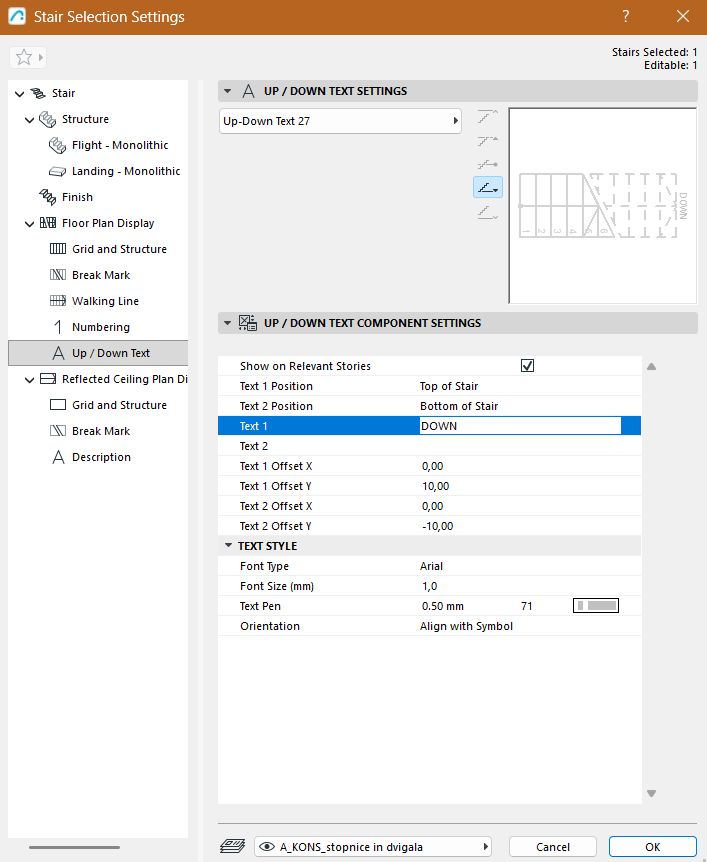Viewport: 707px width, 862px height.
Task: Click the Description letter icon
Action: (58, 457)
